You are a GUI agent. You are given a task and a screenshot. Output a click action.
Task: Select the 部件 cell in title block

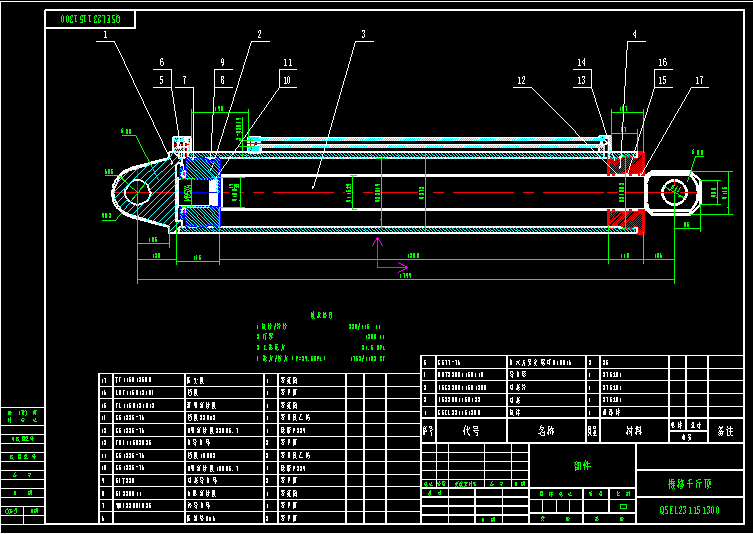pos(583,465)
